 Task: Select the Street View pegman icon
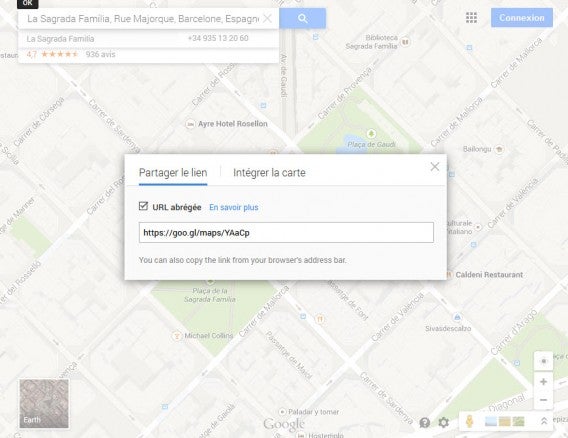tap(469, 421)
